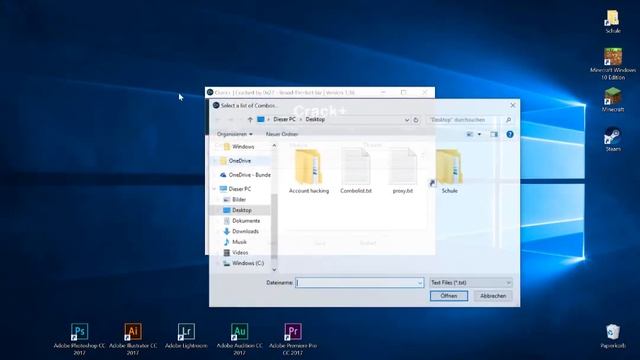Expand the Windows (C:) tree node
The width and height of the screenshot is (640, 360).
[219, 263]
